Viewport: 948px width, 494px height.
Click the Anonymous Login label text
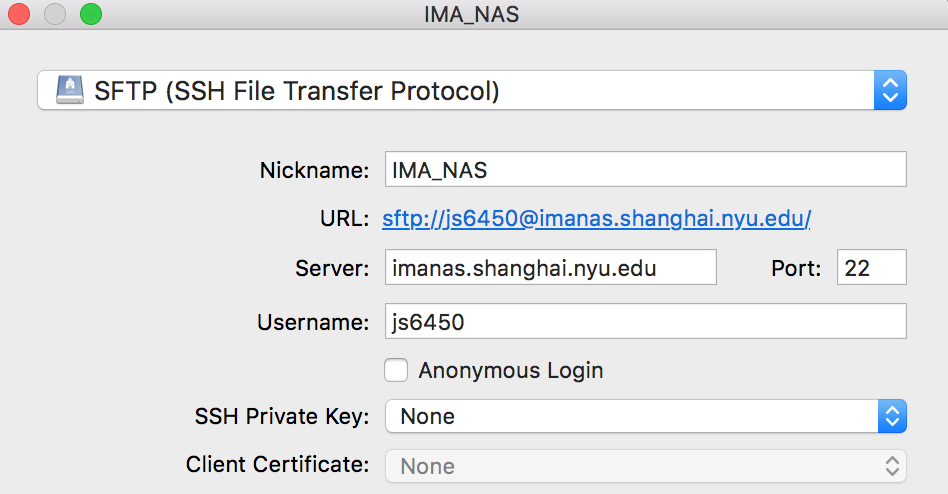tap(511, 371)
